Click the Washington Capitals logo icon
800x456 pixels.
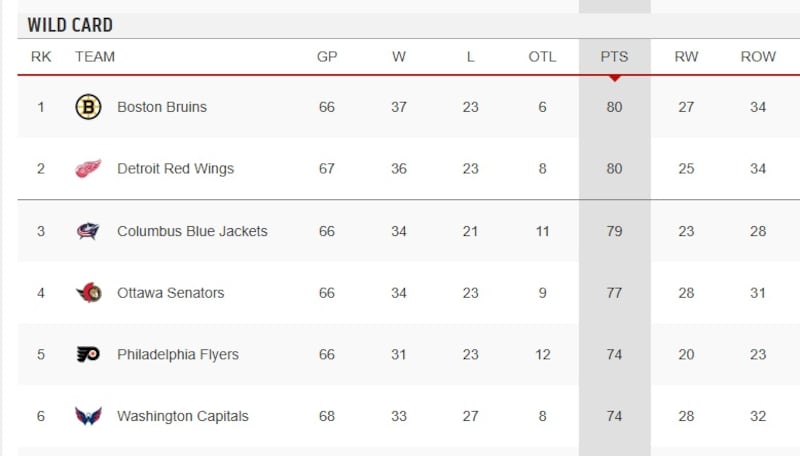point(88,416)
